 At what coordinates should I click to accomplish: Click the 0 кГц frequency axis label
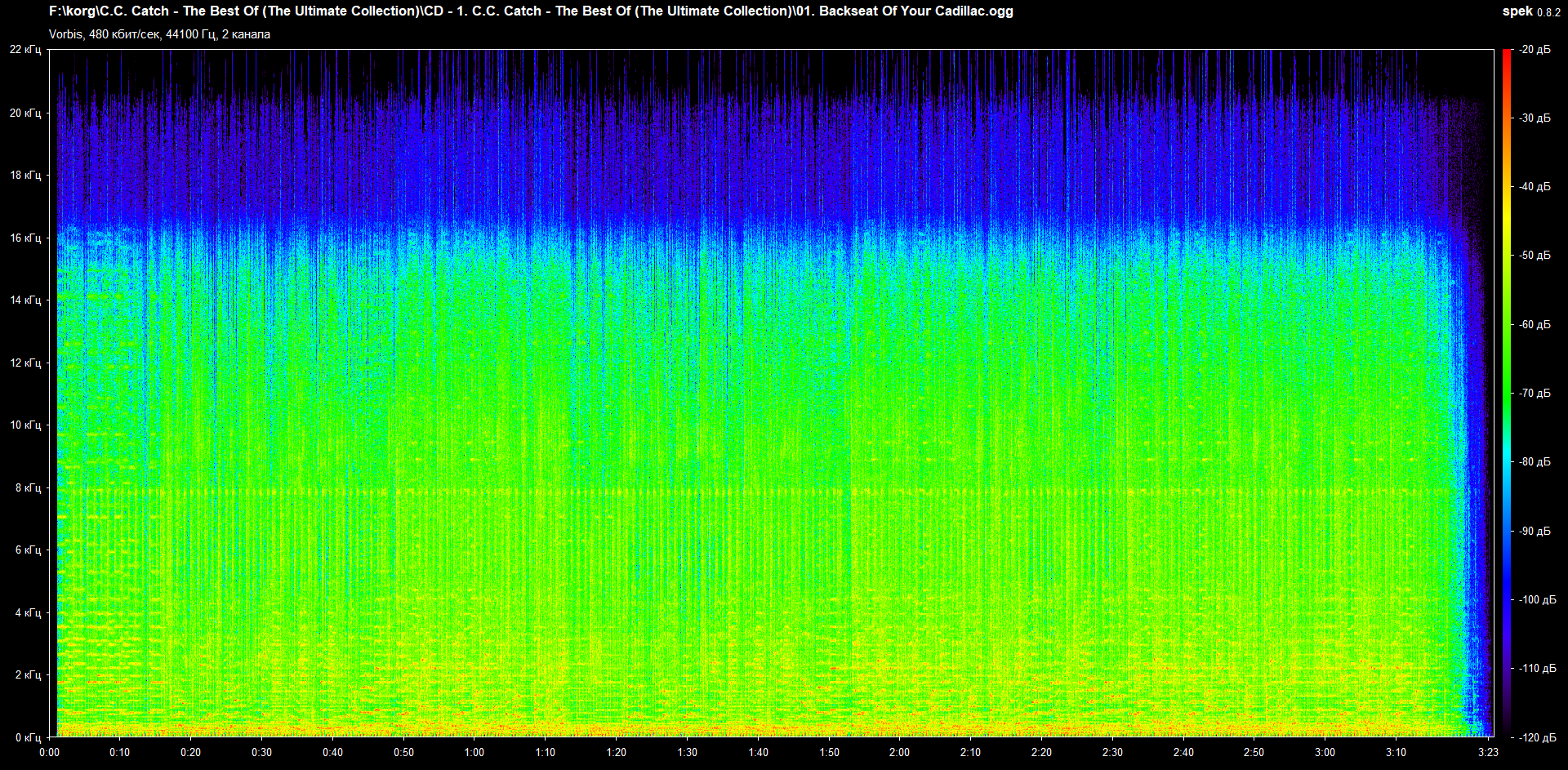pos(28,737)
